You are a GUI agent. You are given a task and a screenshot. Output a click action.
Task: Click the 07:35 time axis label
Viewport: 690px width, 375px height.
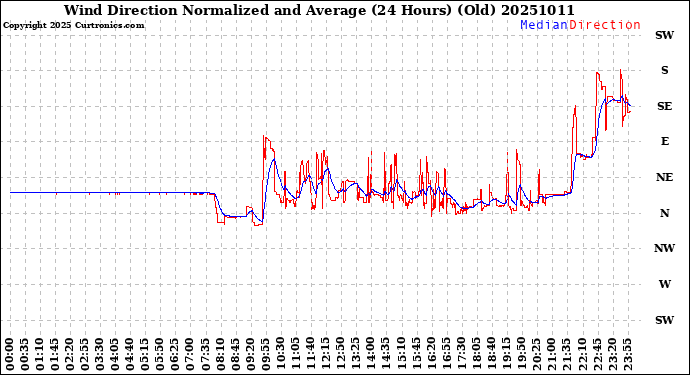tap(205, 354)
